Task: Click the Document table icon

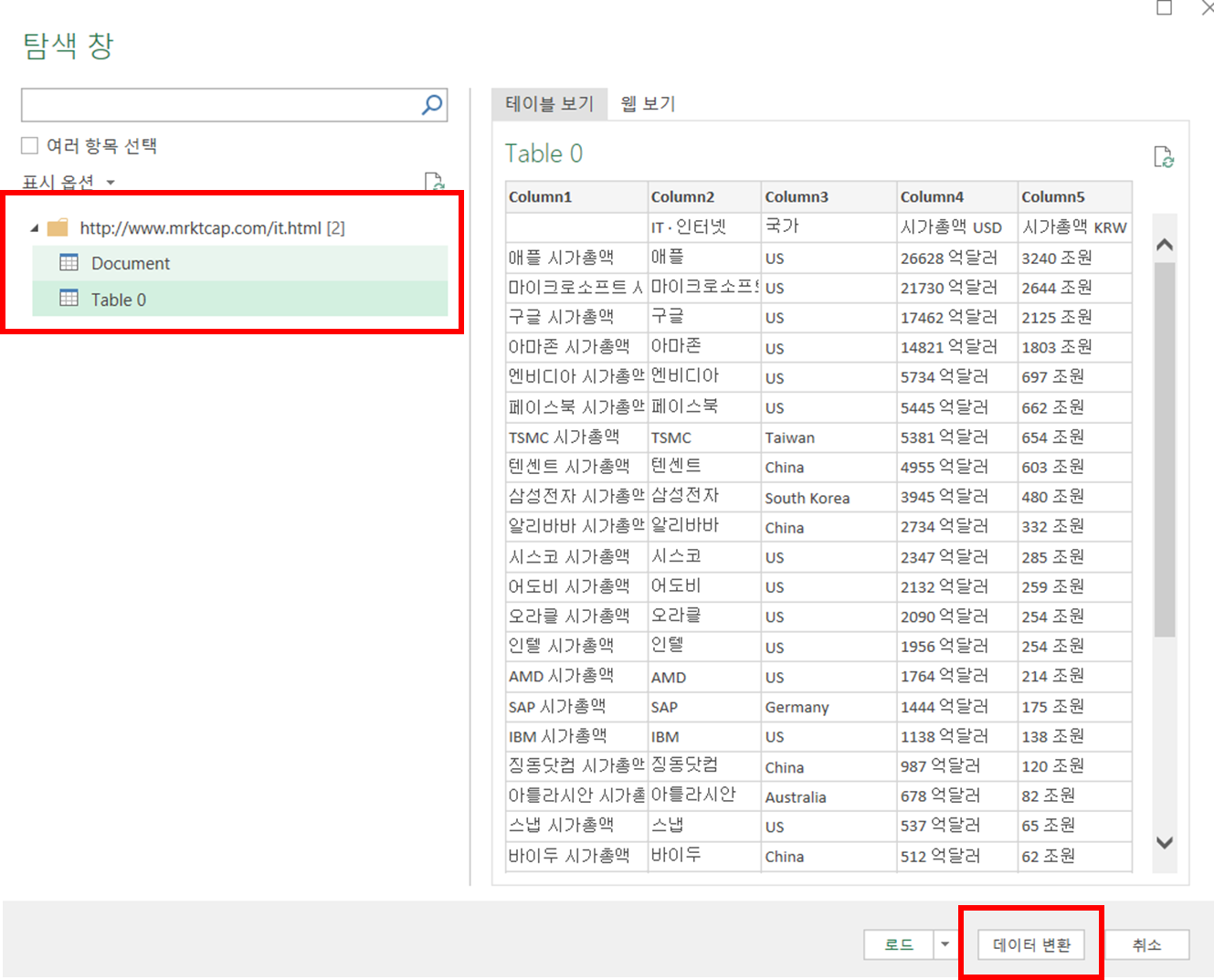Action: pos(69,263)
